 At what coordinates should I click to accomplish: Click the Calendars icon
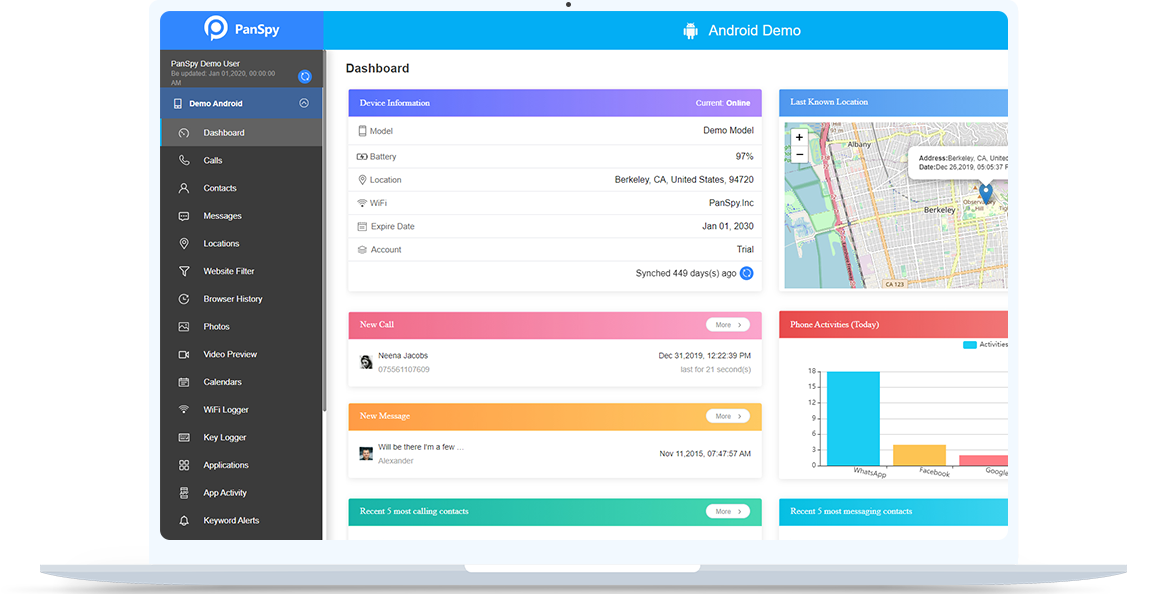point(184,382)
